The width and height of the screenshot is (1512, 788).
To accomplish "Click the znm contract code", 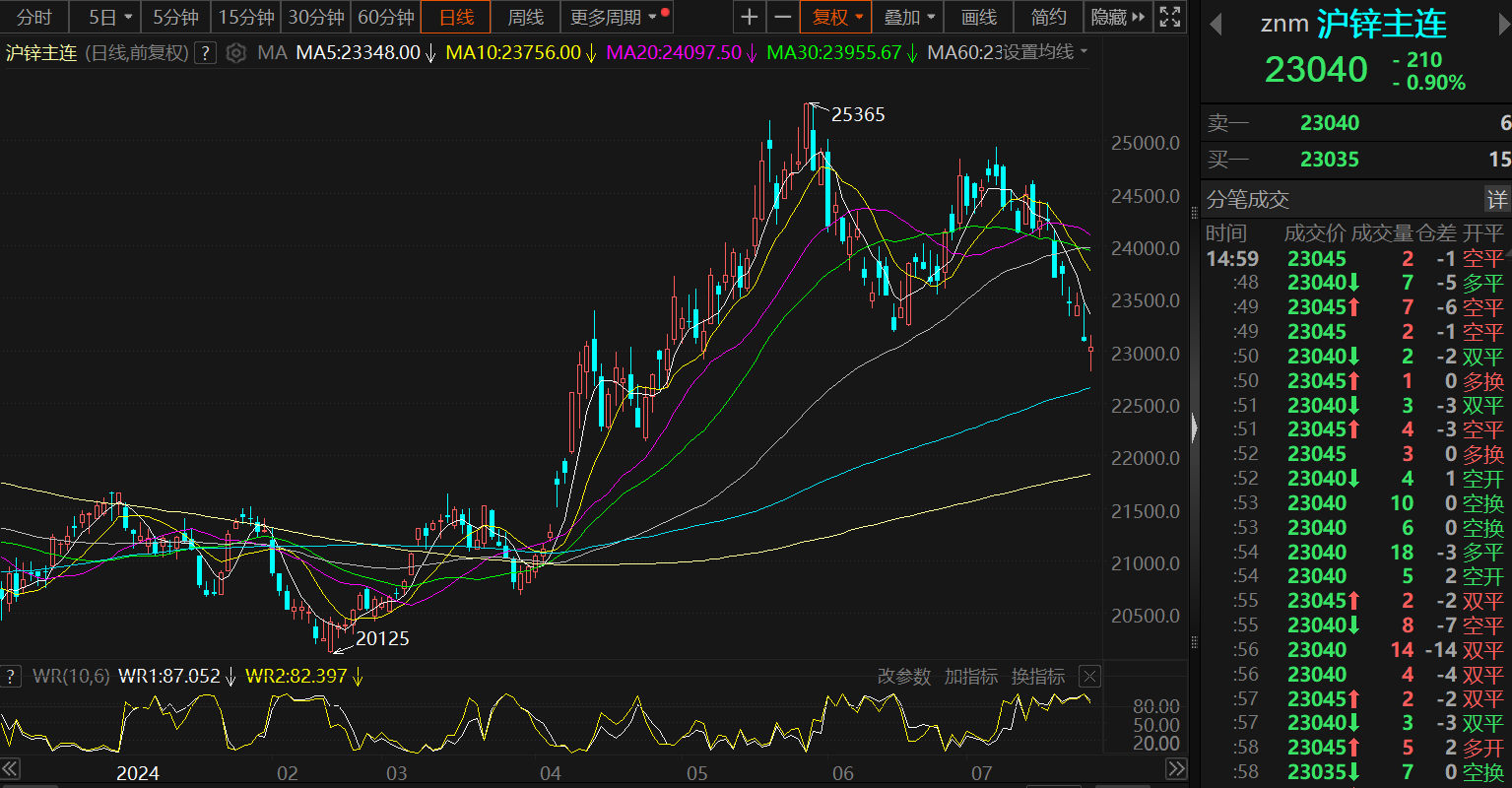I will click(1284, 24).
